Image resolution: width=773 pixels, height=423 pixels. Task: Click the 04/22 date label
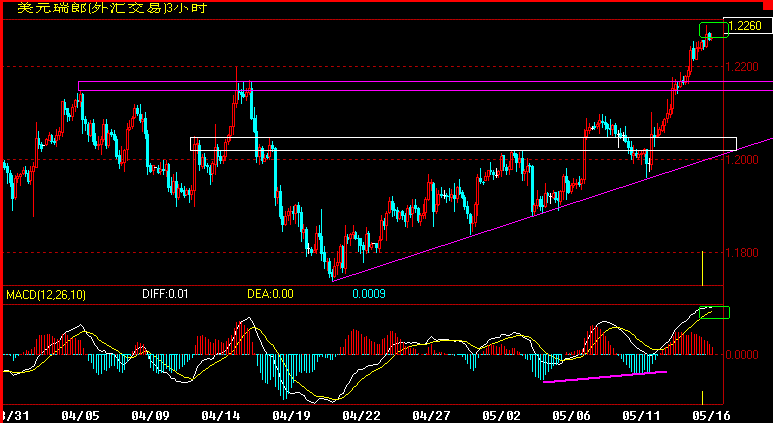pyautogui.click(x=360, y=416)
